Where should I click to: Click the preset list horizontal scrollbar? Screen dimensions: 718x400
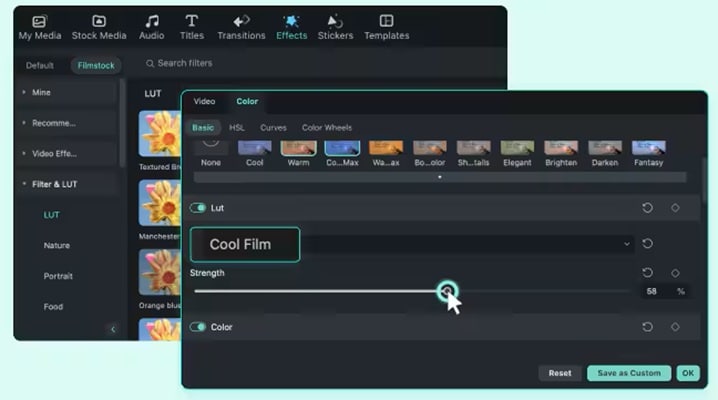(x=440, y=177)
